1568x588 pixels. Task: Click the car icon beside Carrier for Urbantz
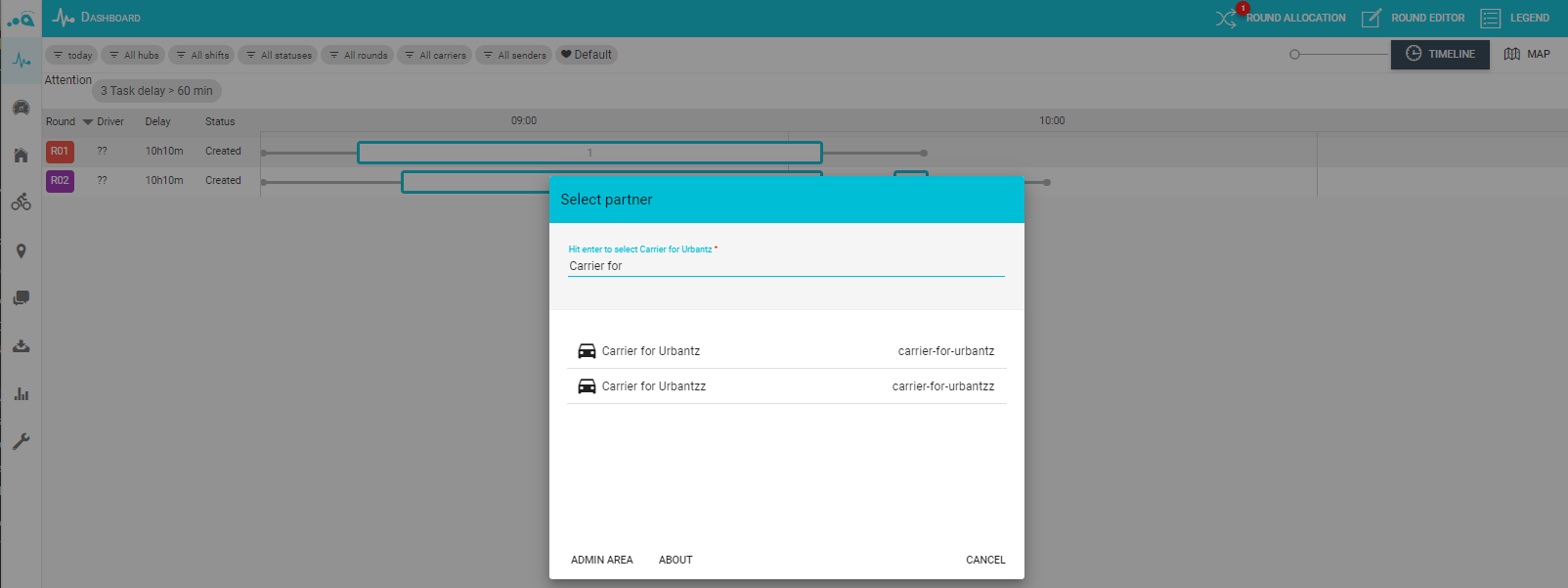tap(587, 351)
